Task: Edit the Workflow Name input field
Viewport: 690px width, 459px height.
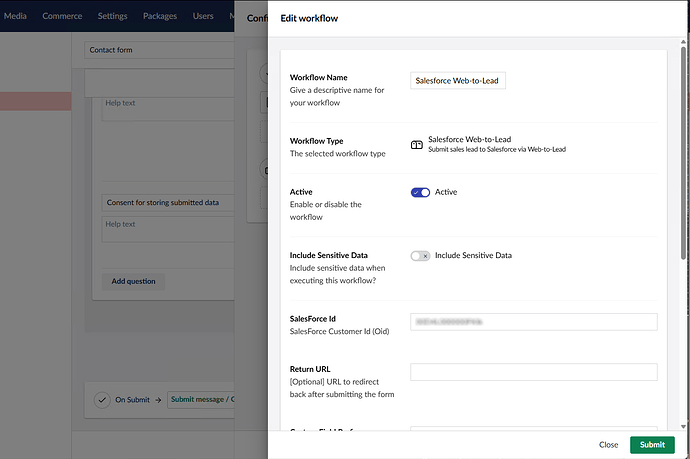Action: [x=458, y=81]
